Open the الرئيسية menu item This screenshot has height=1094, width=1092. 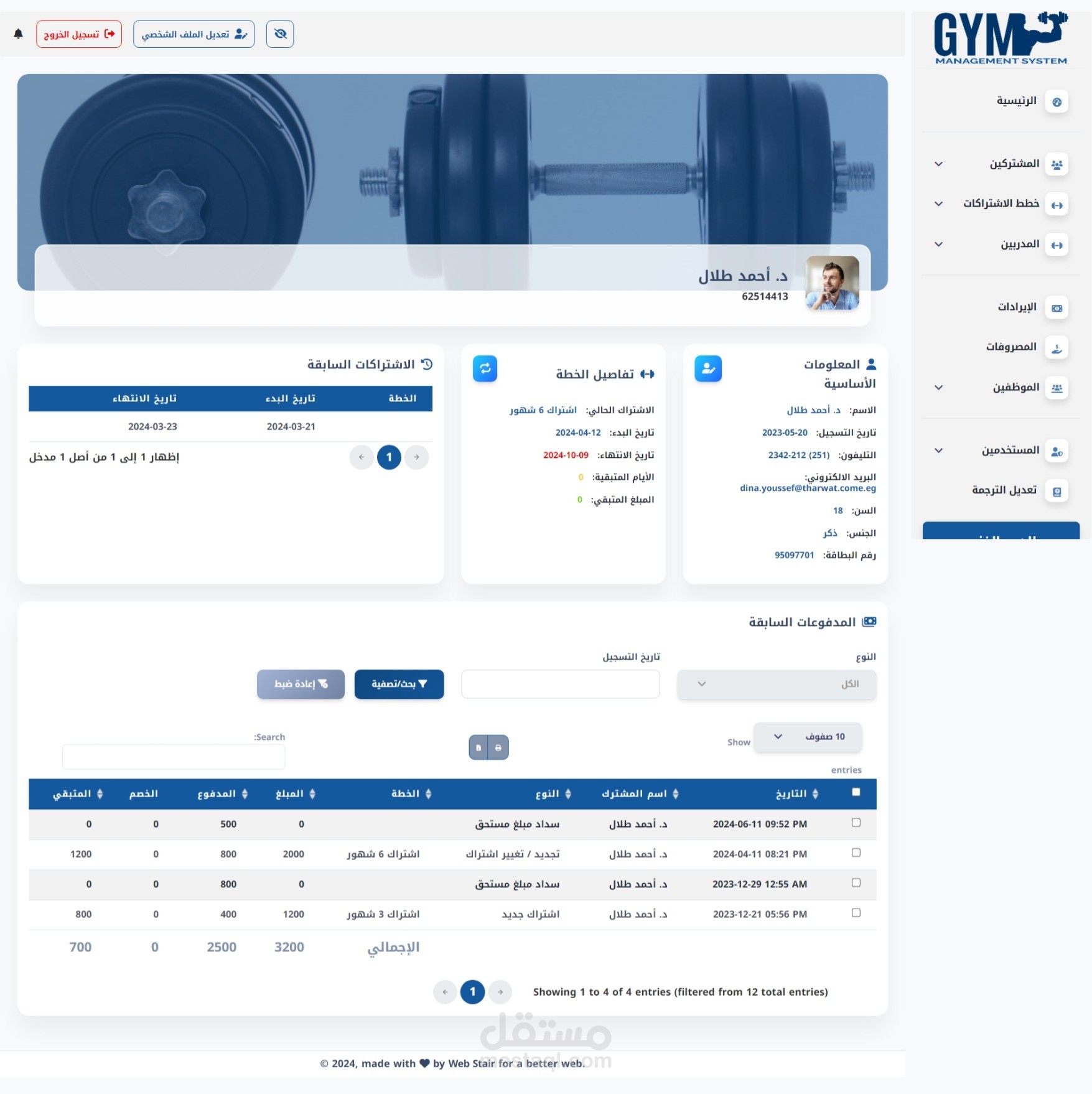pos(1017,101)
